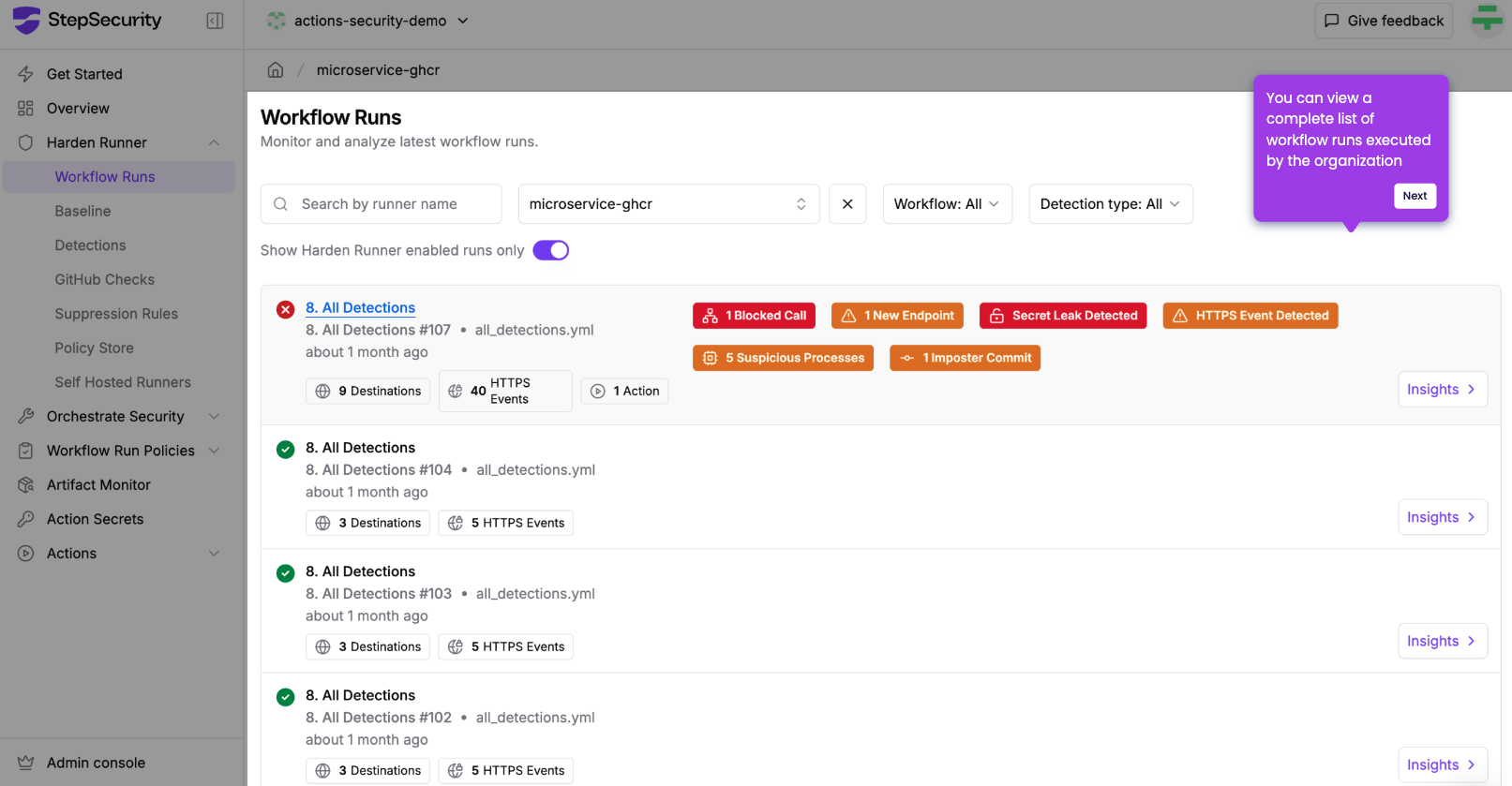Viewport: 1512px width, 786px height.
Task: Click 3 Destinations chip of run #103
Action: 367,646
